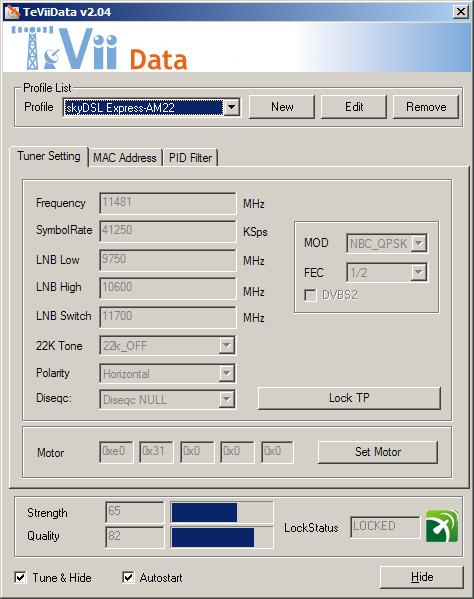Click the SymbolRate input field

pos(168,231)
